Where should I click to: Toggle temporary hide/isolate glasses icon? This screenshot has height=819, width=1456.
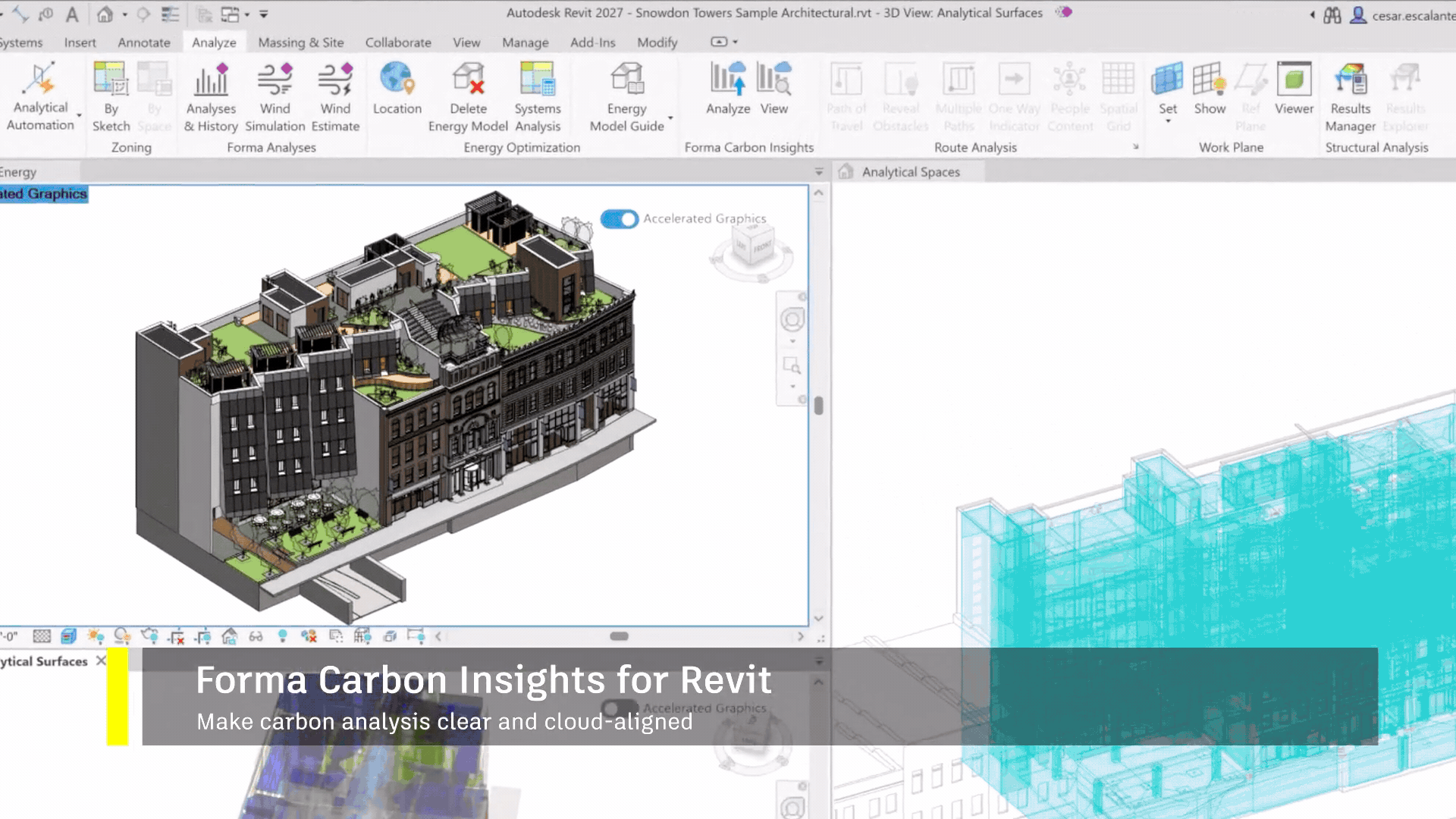(x=256, y=636)
